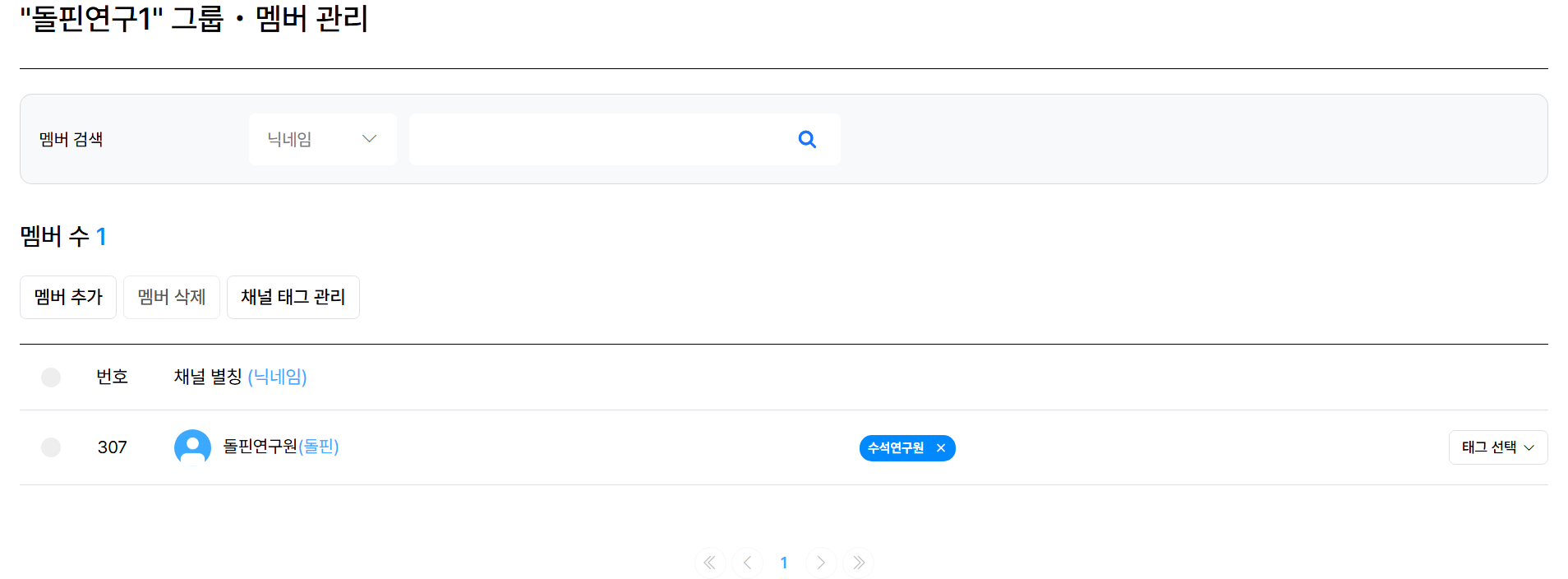Open the 닉네임 search type dropdown
Image resolution: width=1568 pixels, height=579 pixels.
(322, 140)
